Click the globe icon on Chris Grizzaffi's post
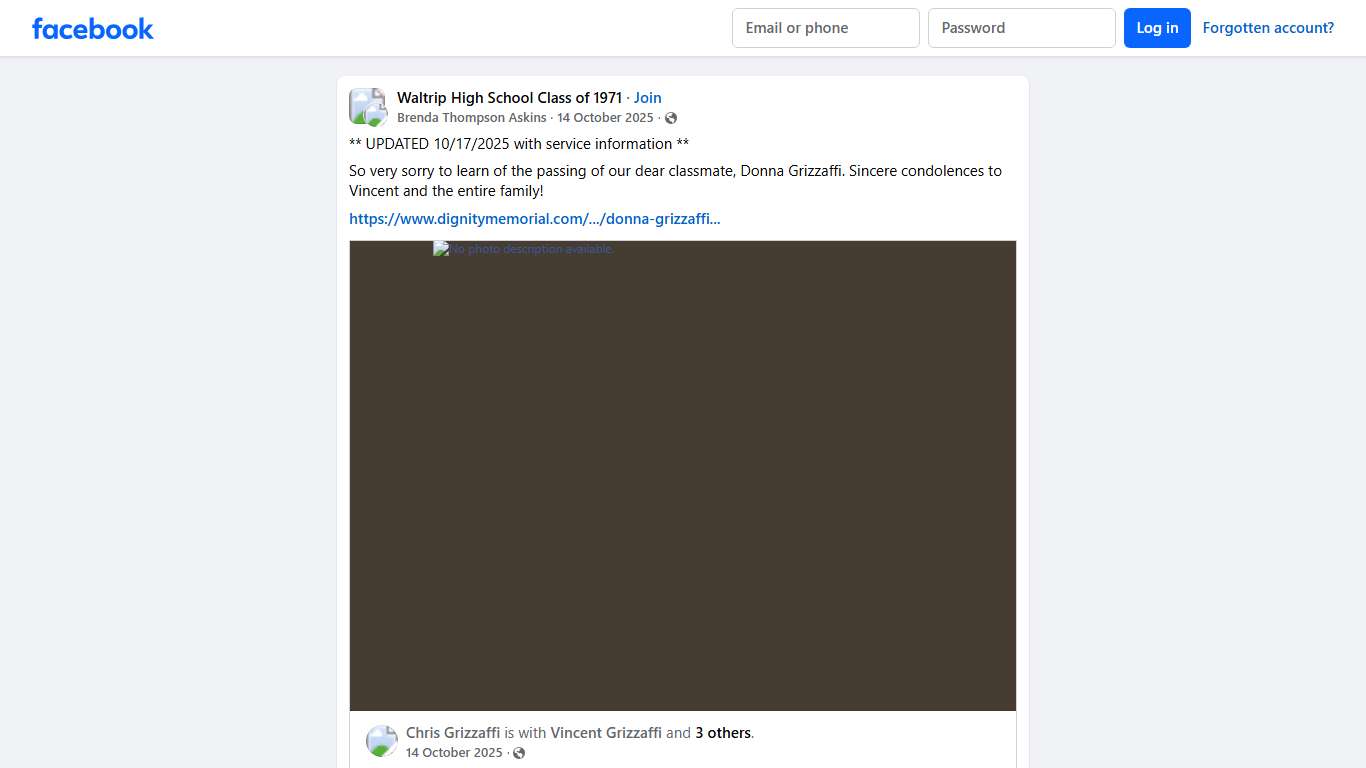1366x768 pixels. 519,753
